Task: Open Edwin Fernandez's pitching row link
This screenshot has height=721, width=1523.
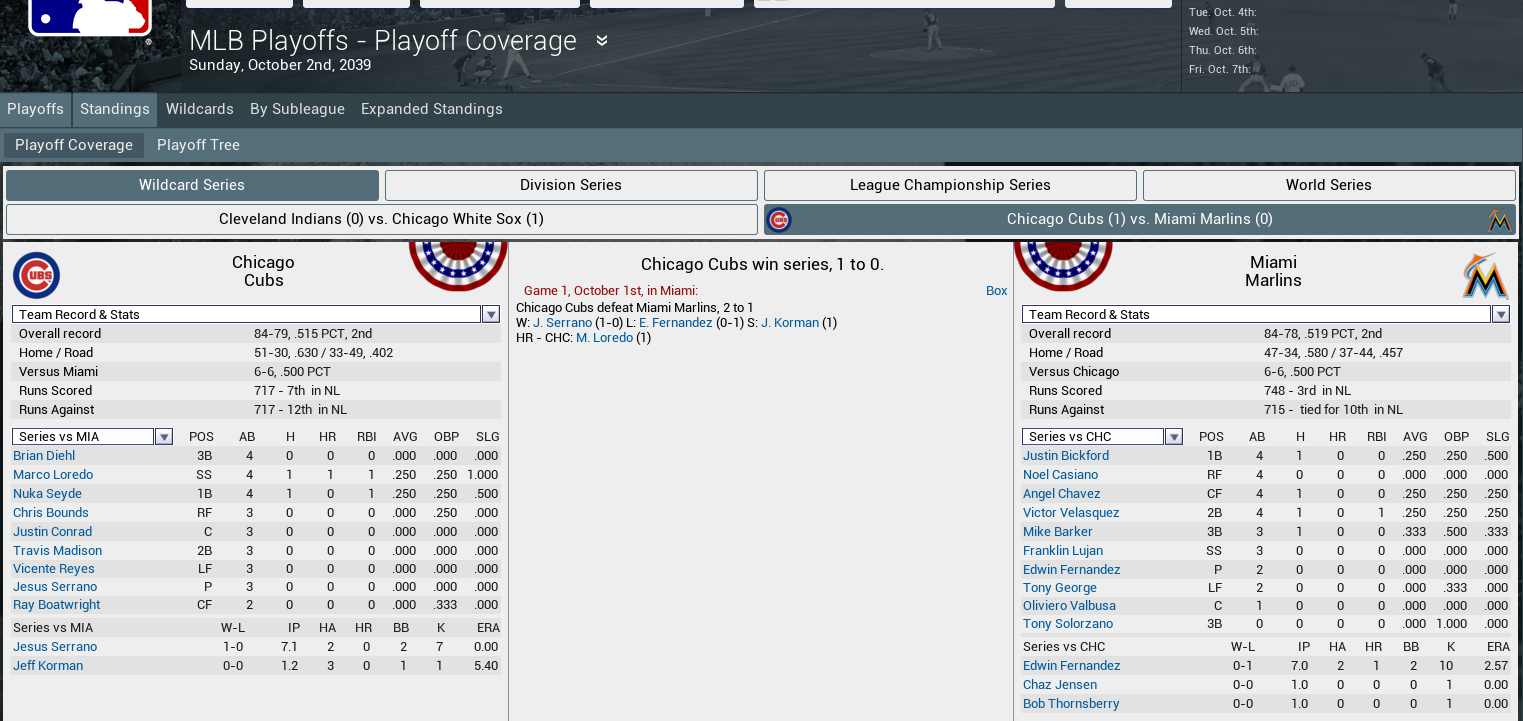Action: [1071, 666]
